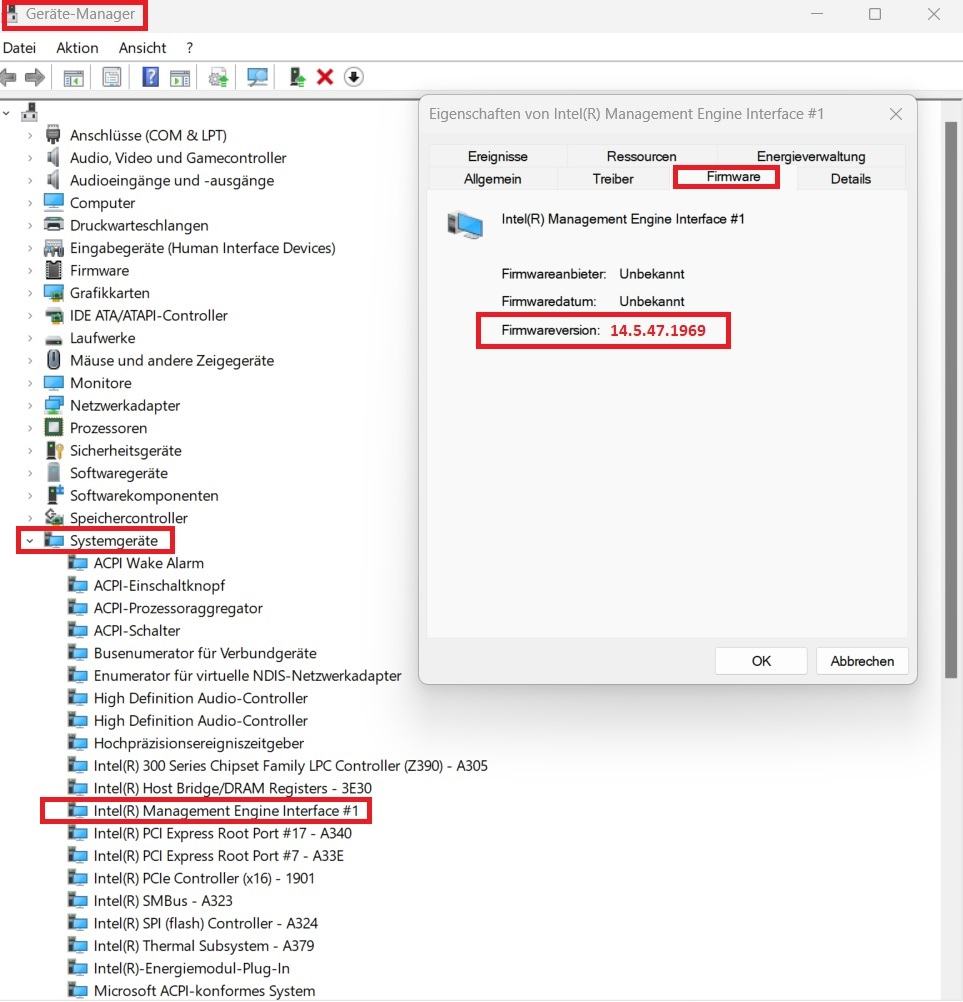Click the circled down-arrow toolbar icon
This screenshot has height=1002, width=963.
(353, 77)
